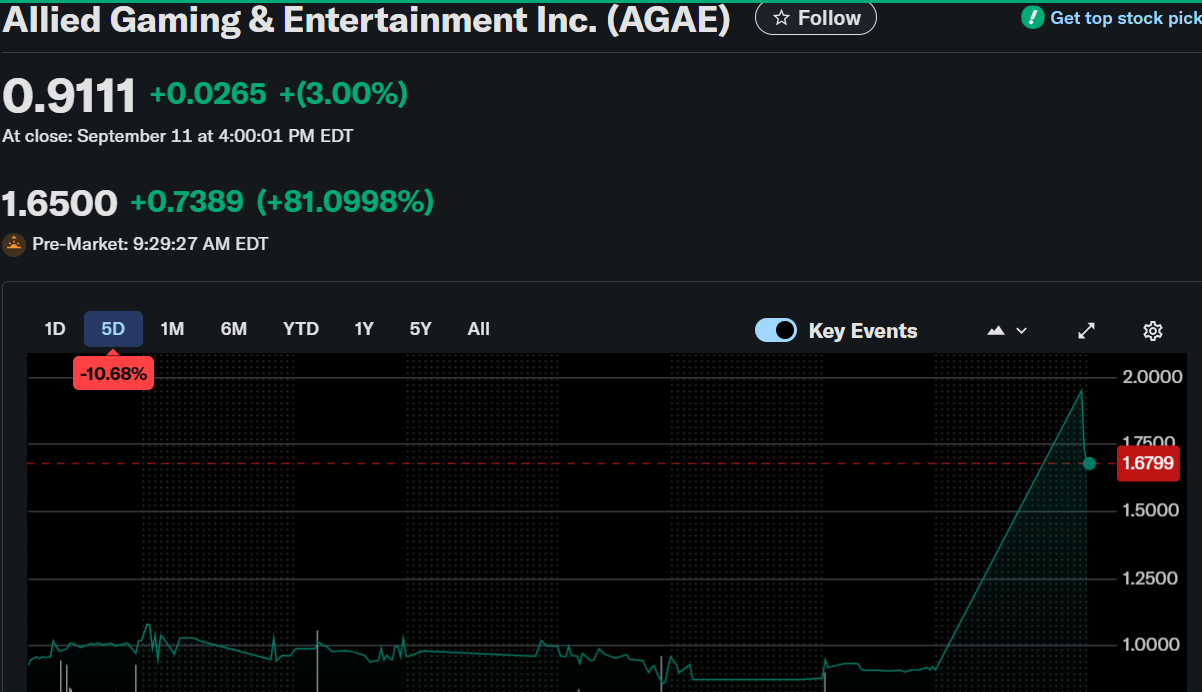Open chart settings gear

pos(1152,330)
